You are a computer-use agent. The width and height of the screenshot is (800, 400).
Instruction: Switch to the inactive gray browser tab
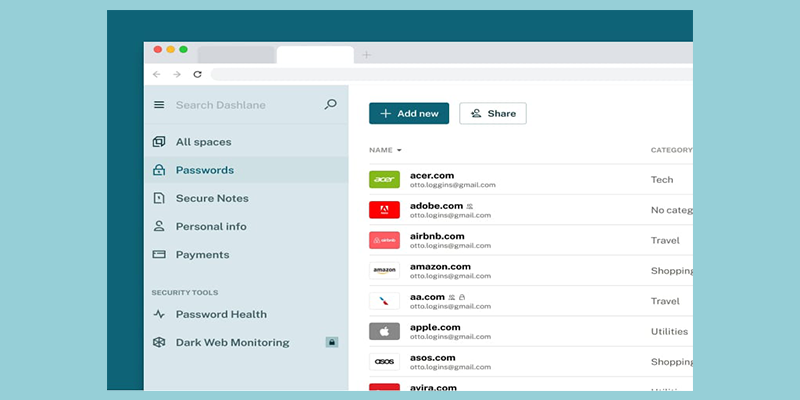click(236, 55)
